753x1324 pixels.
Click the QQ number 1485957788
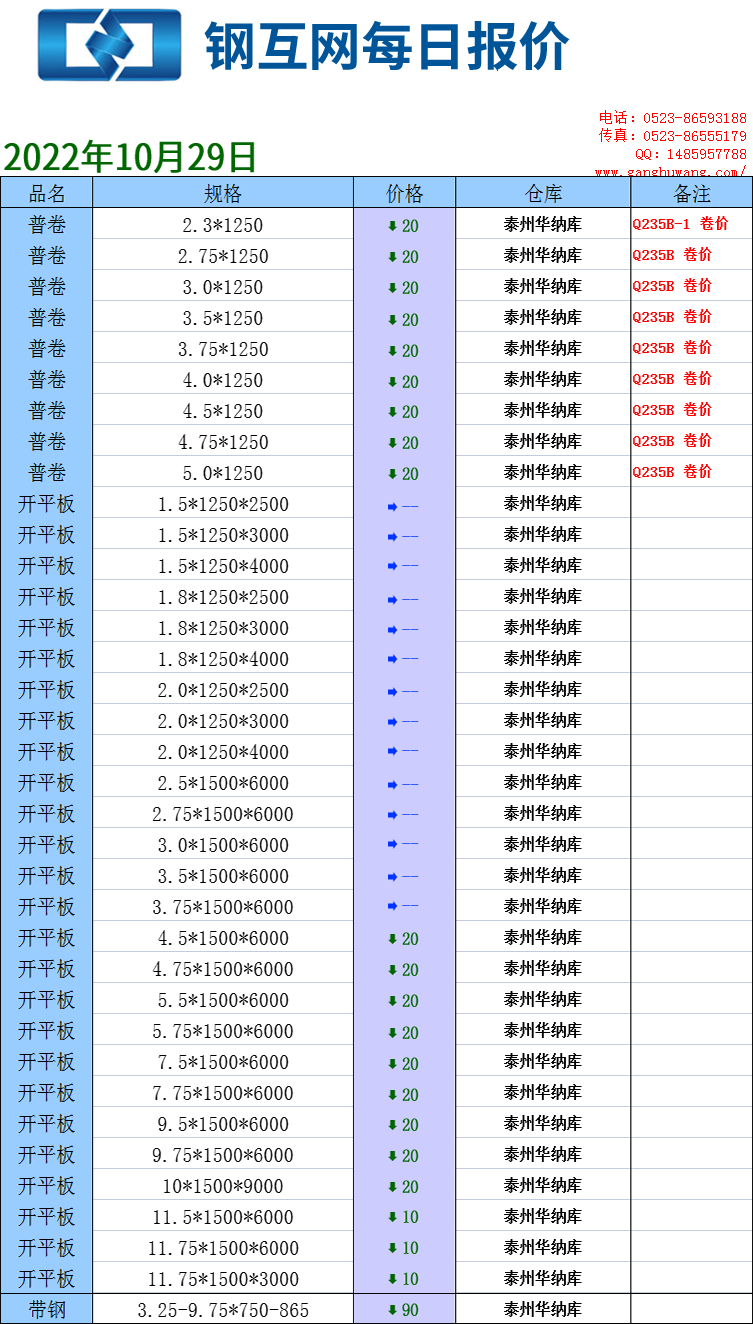point(704,154)
